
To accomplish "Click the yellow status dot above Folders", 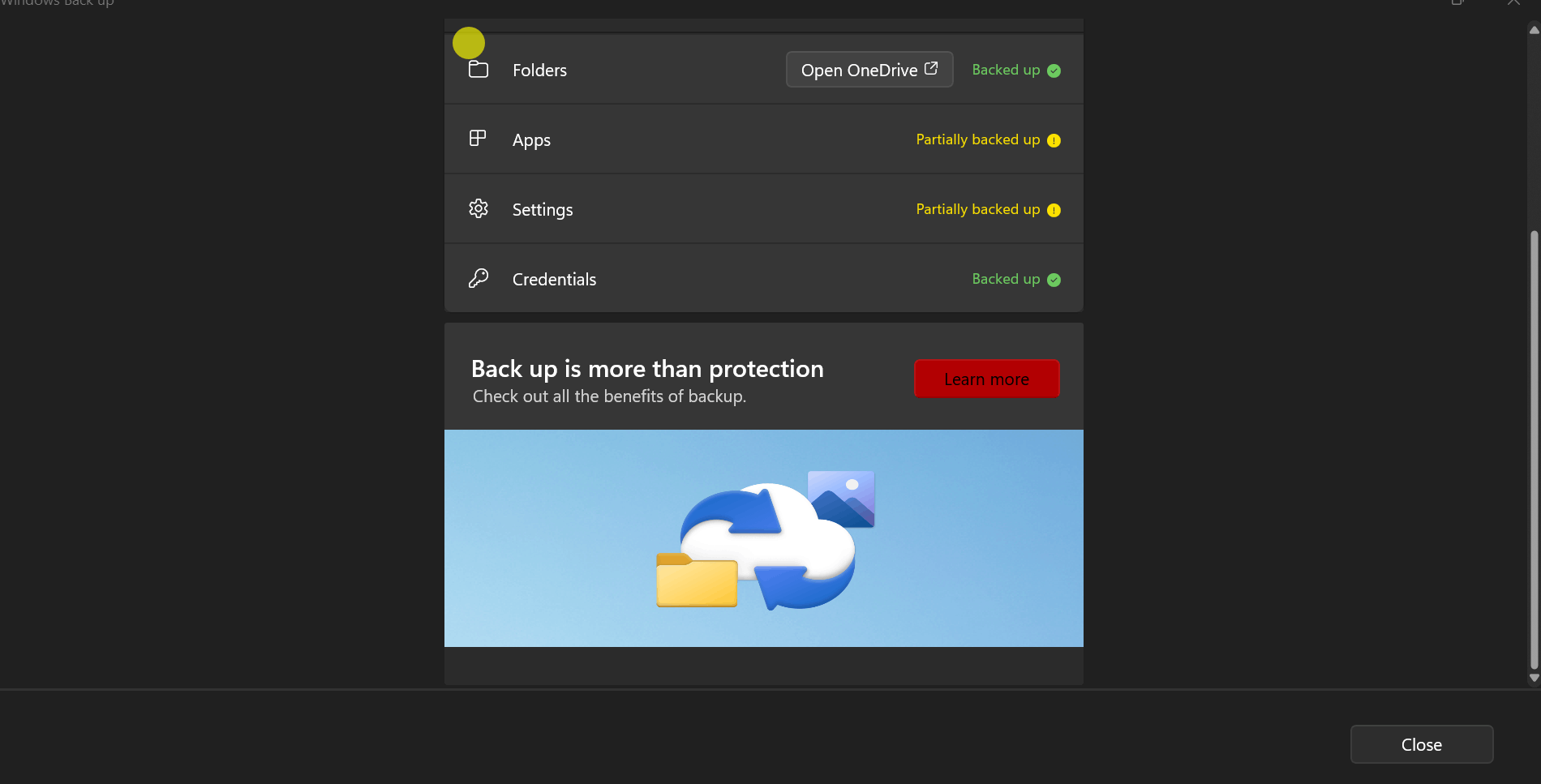I will point(469,42).
